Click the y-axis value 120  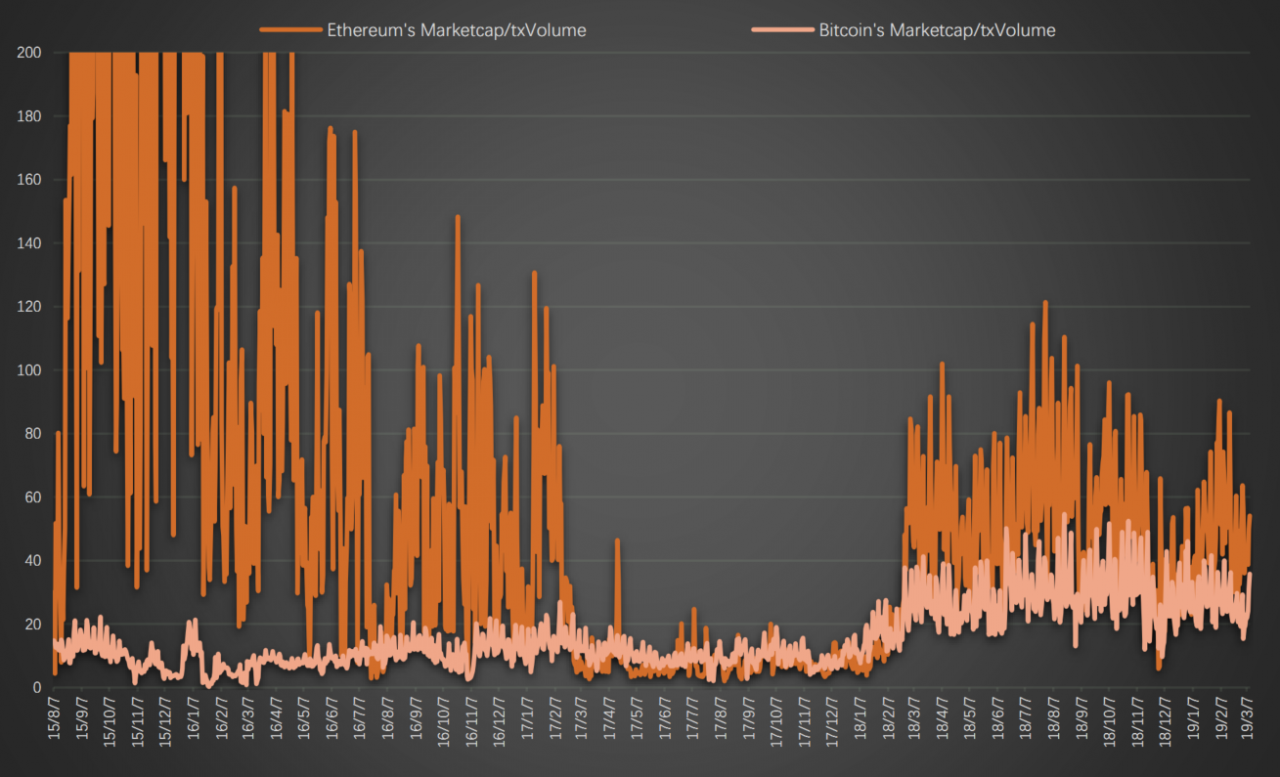[29, 306]
